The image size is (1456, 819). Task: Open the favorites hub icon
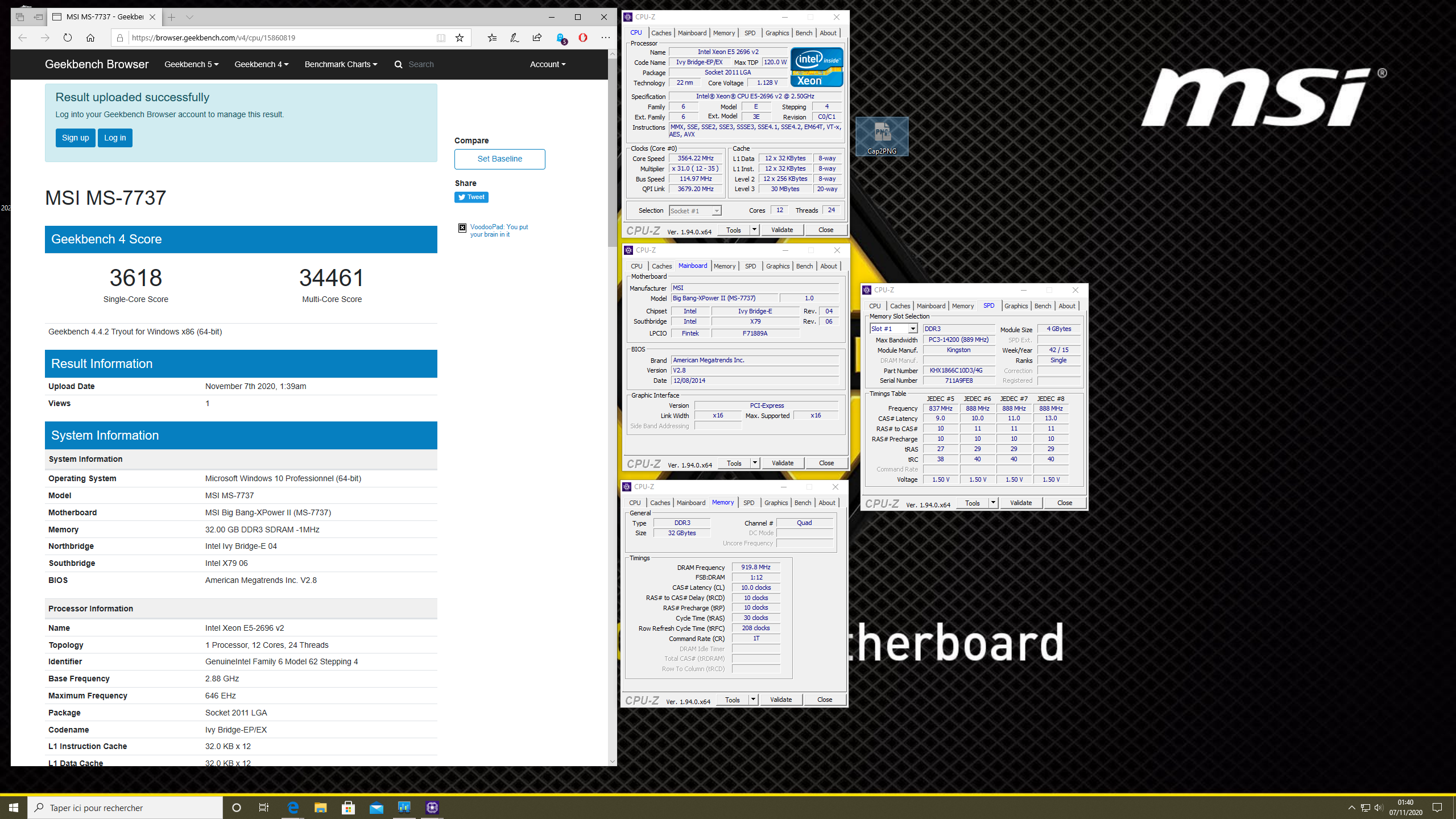tap(492, 38)
